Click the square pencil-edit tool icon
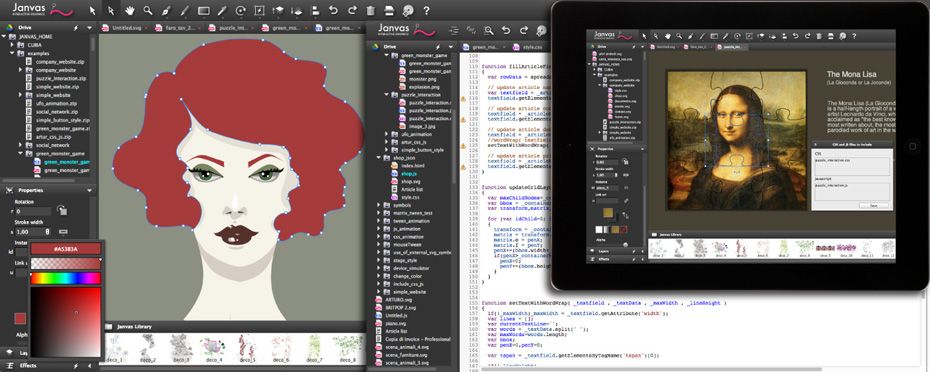930x372 pixels. [259, 10]
